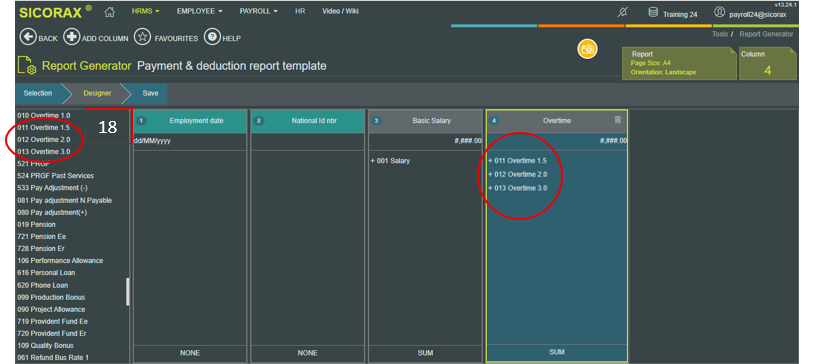Click + 013 Overtime 3.0 in Overtime column
Screen dimensions: 819x364
tap(517, 189)
